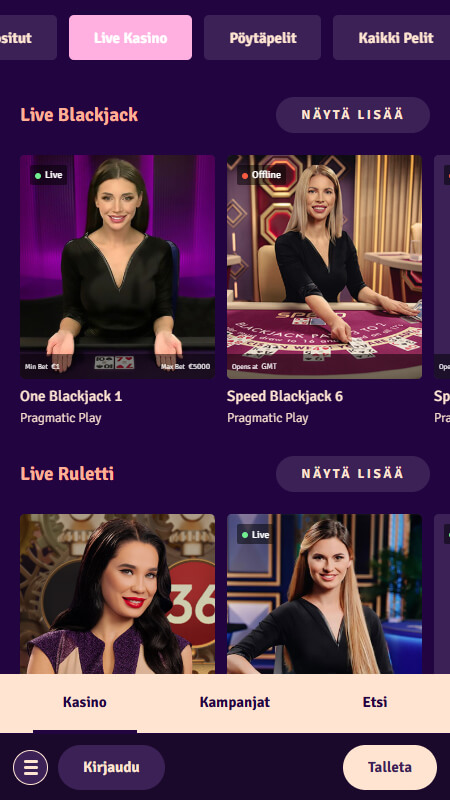
Task: Click the Talleta deposit button
Action: (x=390, y=767)
